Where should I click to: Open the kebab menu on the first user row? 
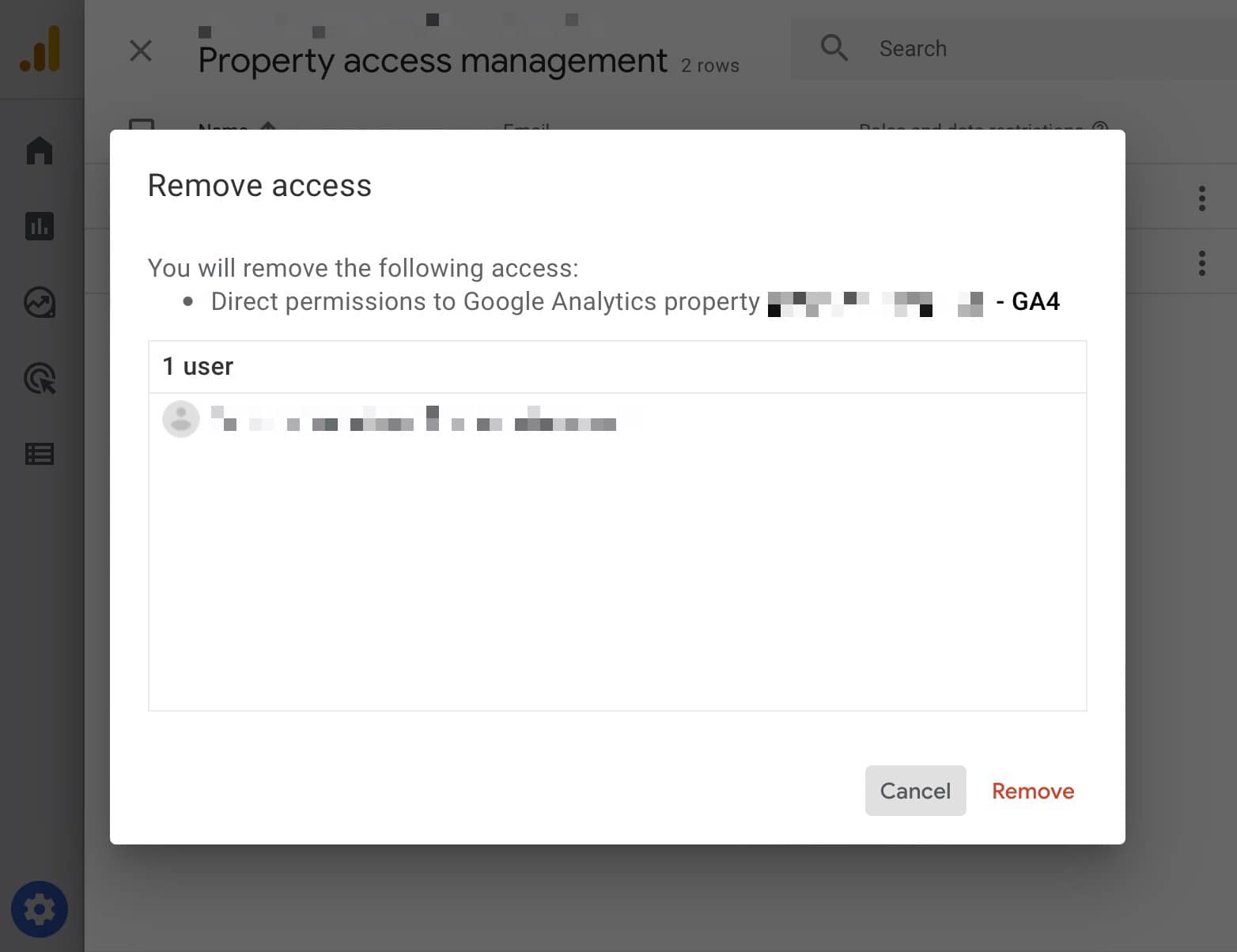1201,198
